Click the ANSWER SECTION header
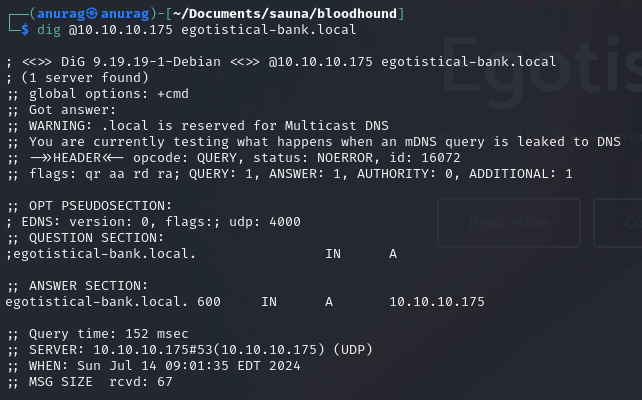The image size is (642, 400). pyautogui.click(x=81, y=285)
